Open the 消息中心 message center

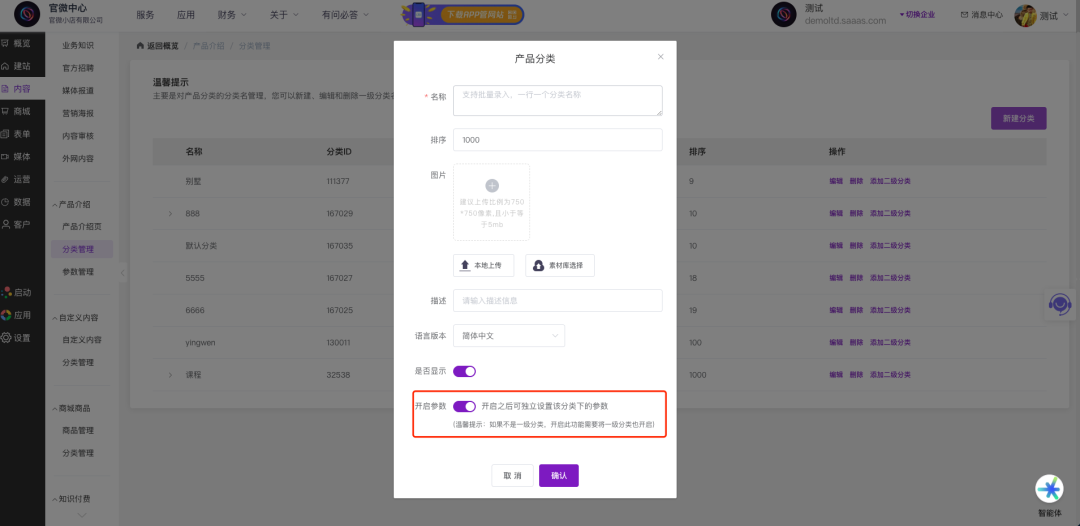pos(982,14)
